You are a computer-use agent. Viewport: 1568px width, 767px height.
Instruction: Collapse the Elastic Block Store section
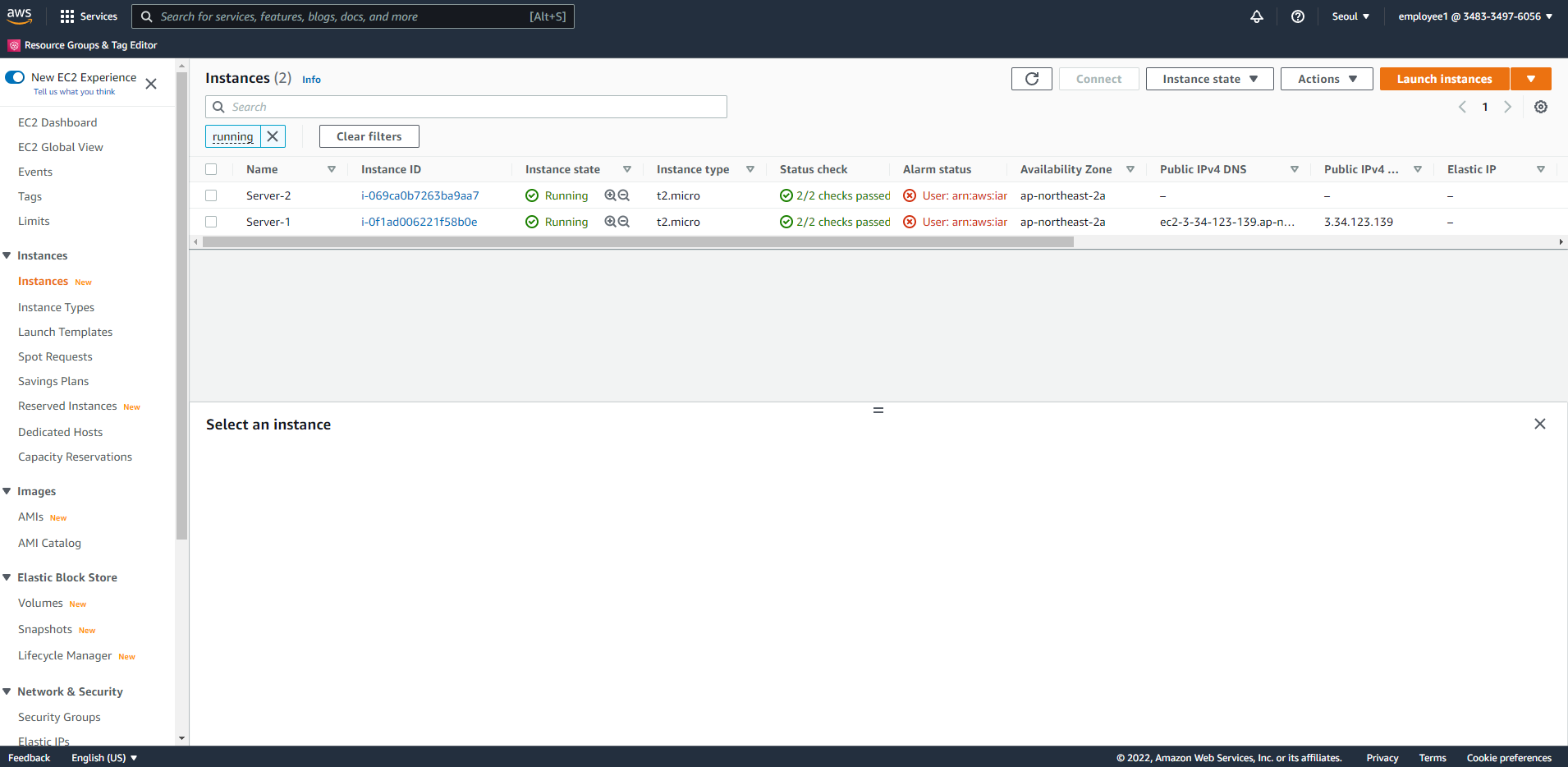[7, 577]
